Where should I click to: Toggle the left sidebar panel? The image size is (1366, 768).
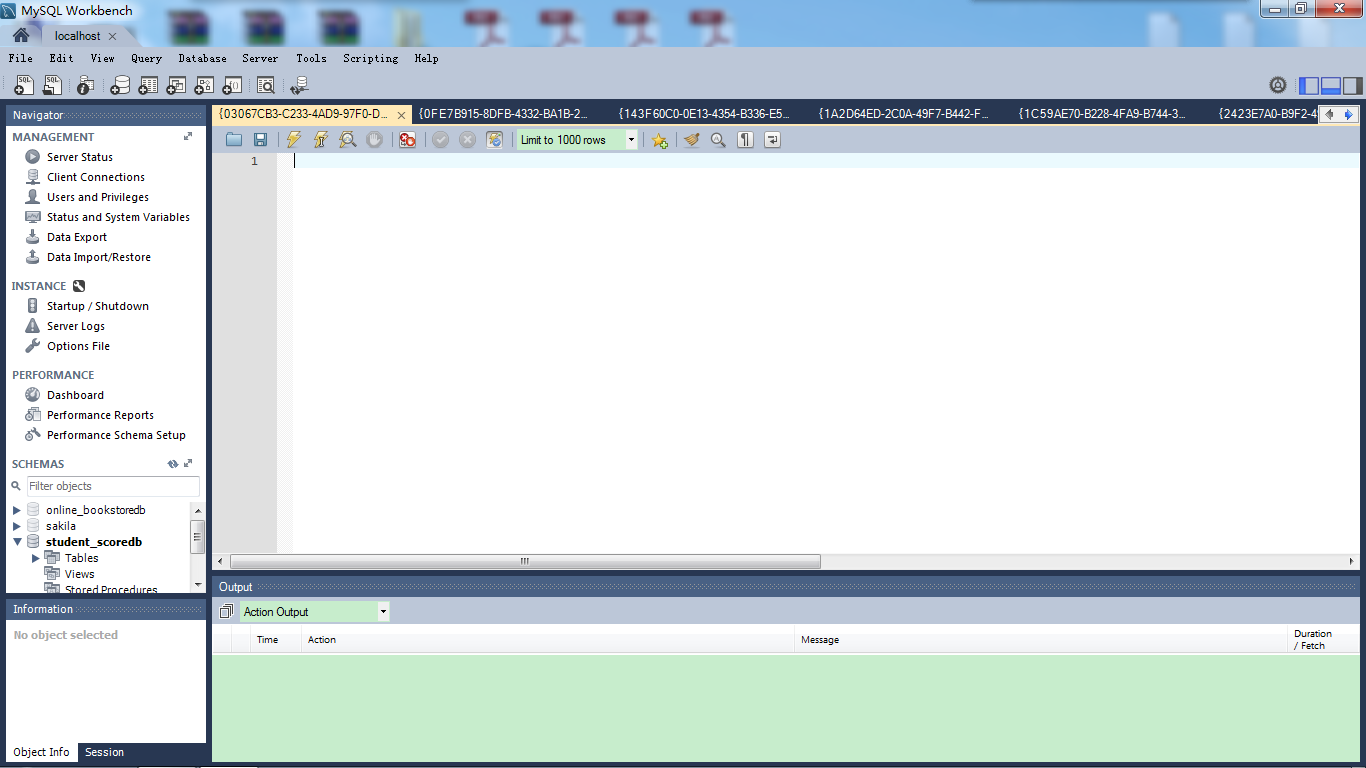tap(1308, 86)
